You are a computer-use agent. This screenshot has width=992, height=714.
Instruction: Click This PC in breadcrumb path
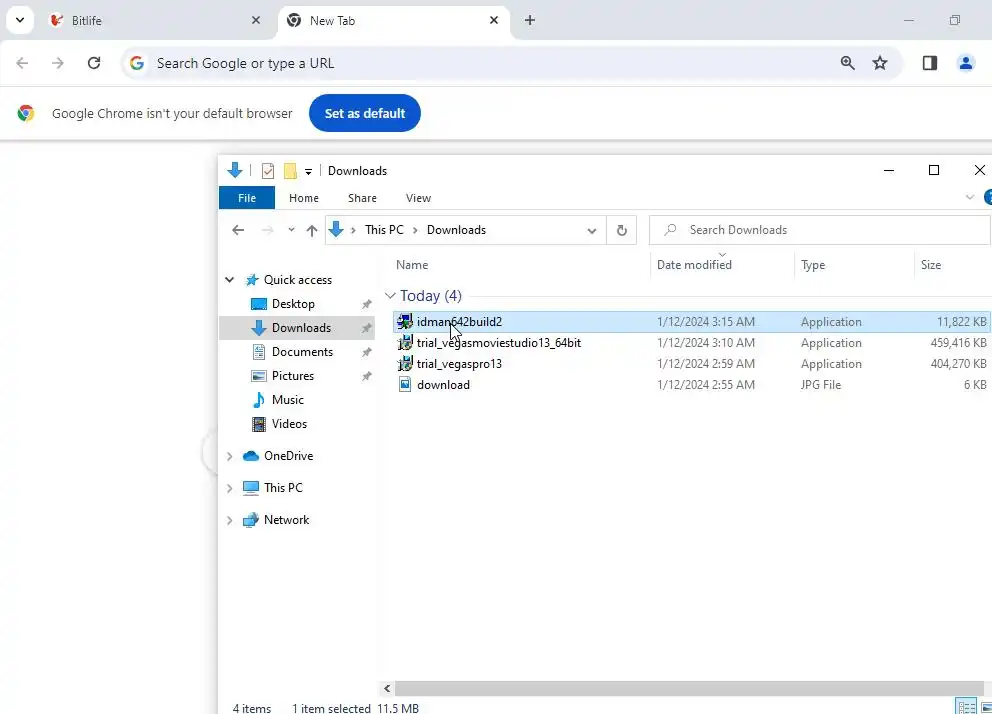tap(384, 230)
